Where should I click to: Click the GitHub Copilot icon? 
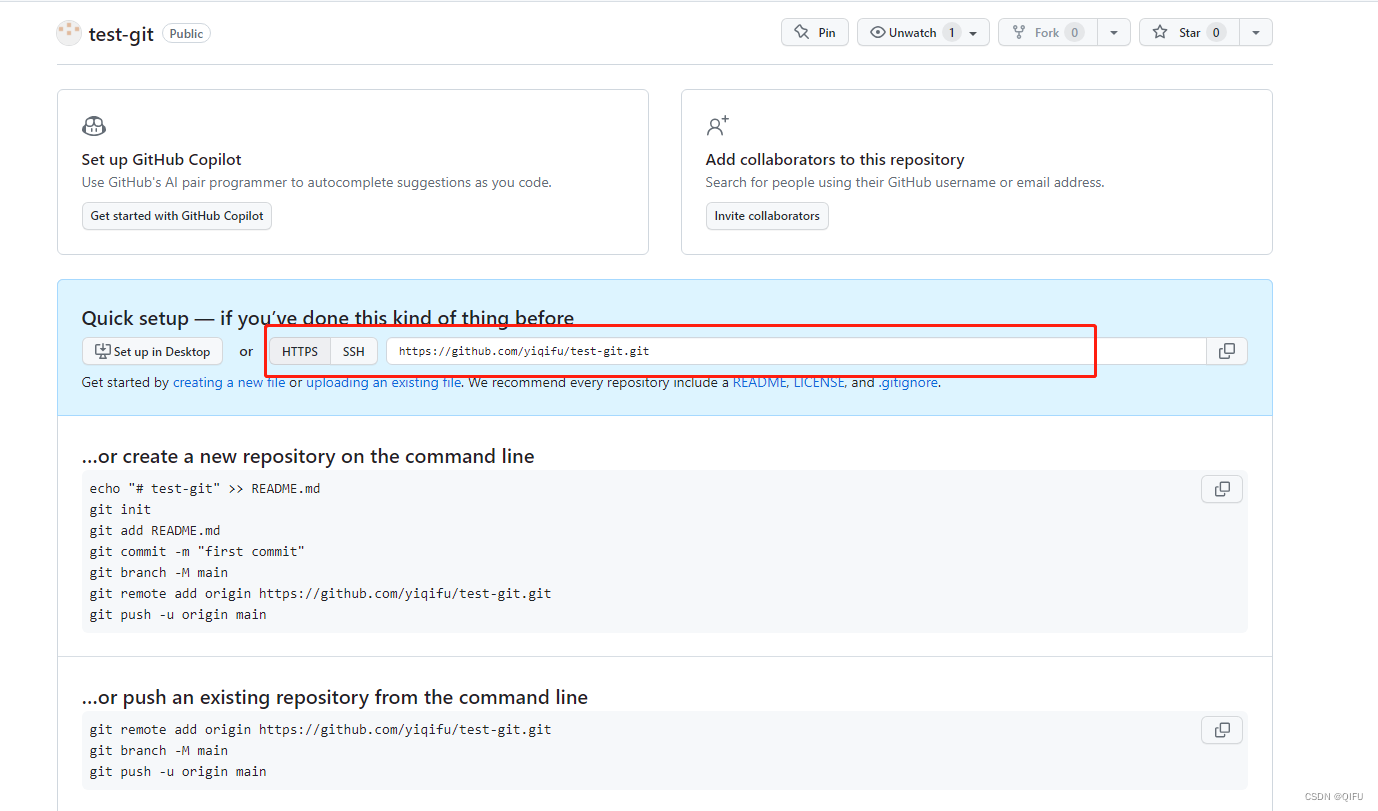tap(94, 126)
